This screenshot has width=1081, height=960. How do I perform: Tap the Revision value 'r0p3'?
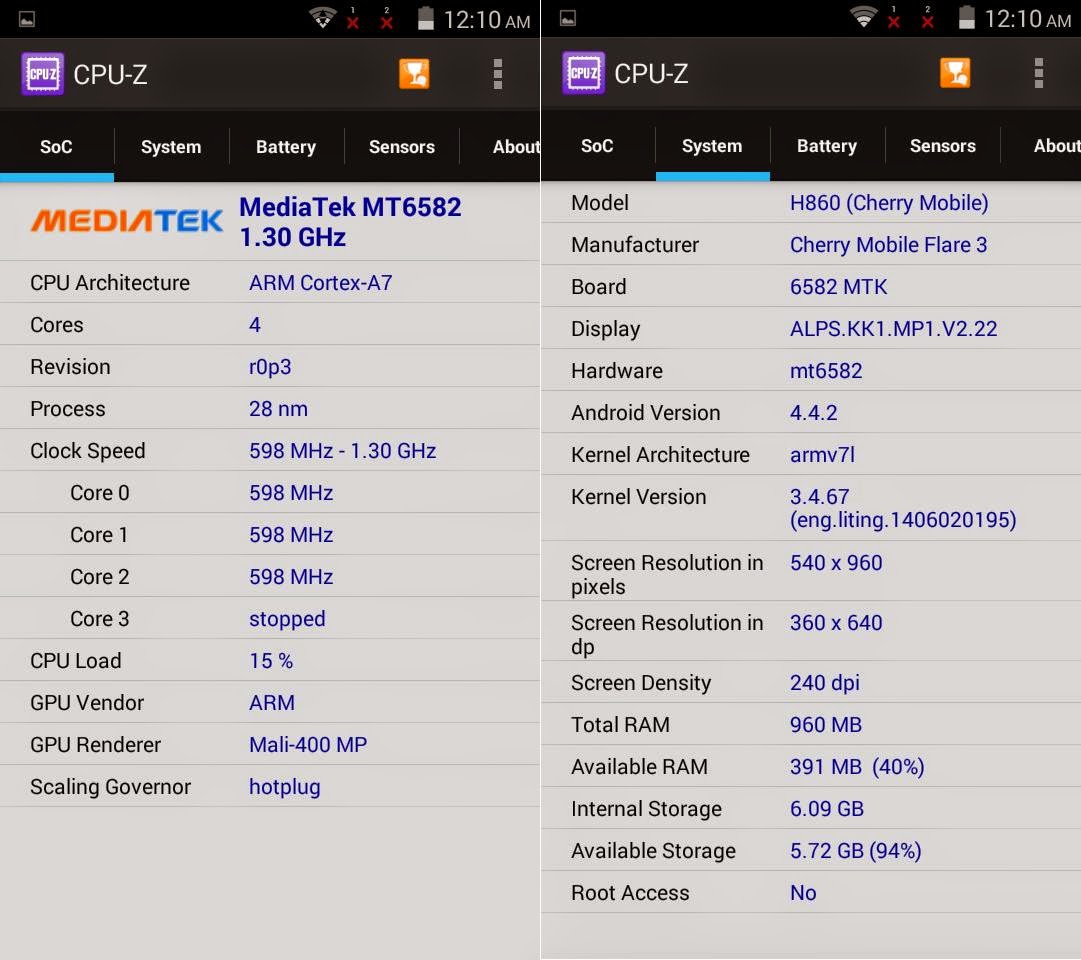pyautogui.click(x=270, y=367)
